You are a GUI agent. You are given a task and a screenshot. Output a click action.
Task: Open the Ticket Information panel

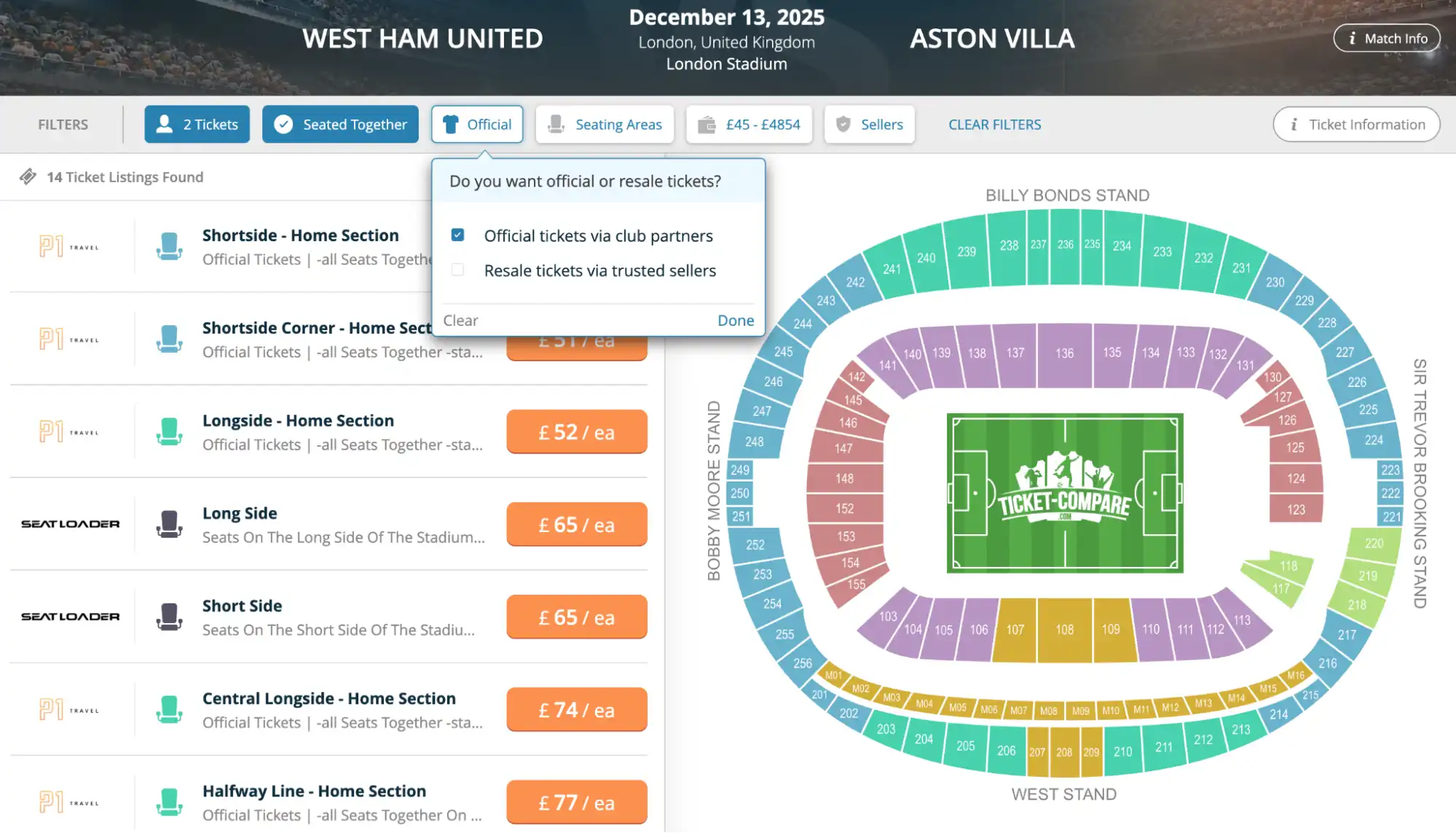(1355, 124)
